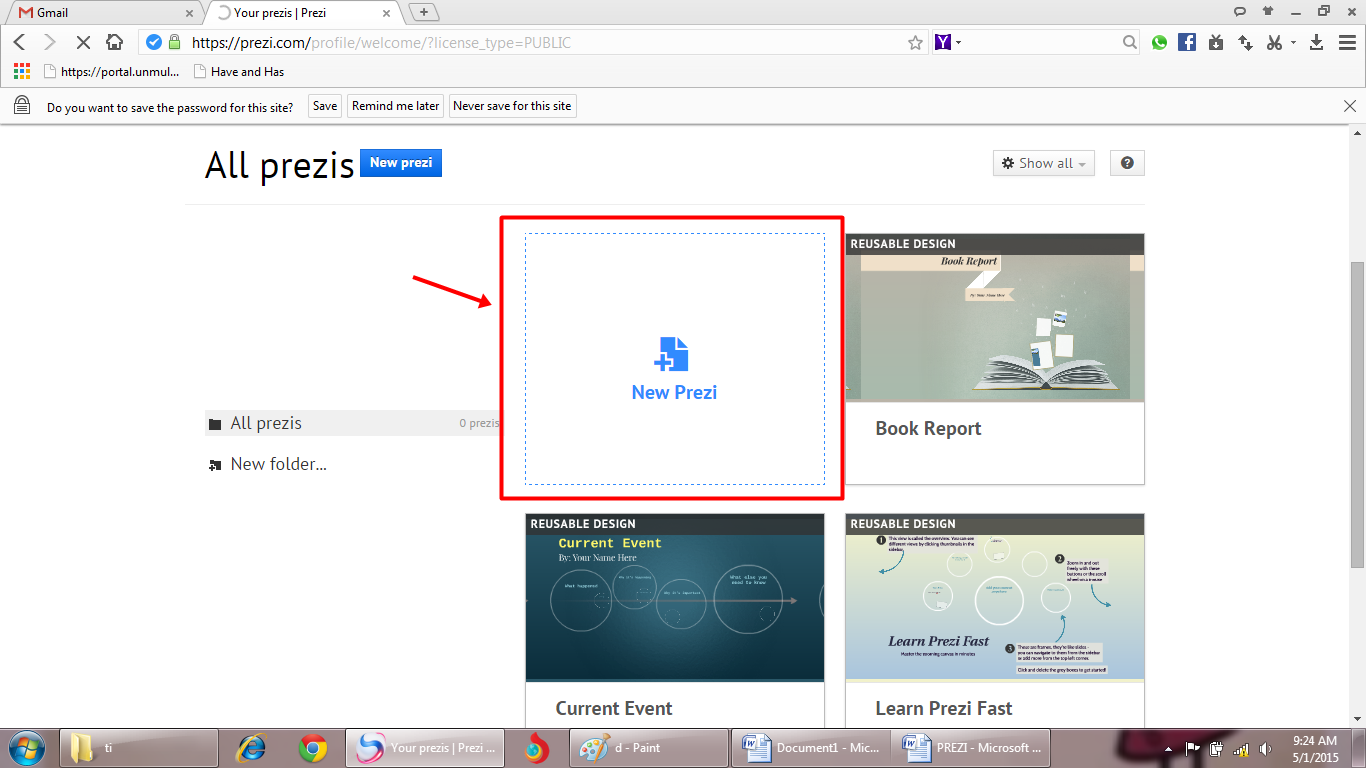1366x768 pixels.
Task: Open Google Chrome from the taskbar
Action: tap(313, 747)
